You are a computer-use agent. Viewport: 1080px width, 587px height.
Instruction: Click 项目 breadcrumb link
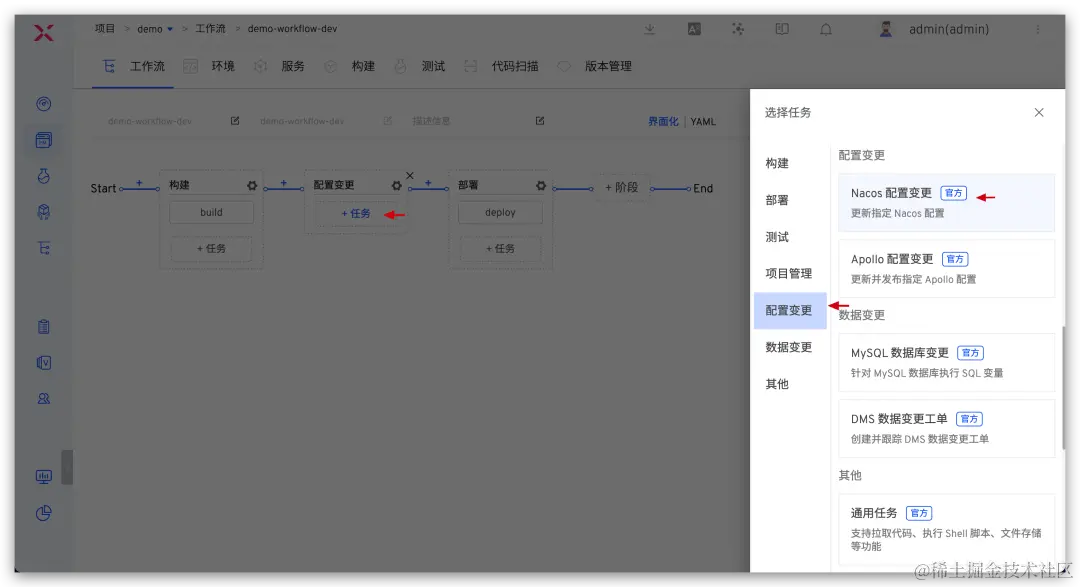pyautogui.click(x=105, y=29)
